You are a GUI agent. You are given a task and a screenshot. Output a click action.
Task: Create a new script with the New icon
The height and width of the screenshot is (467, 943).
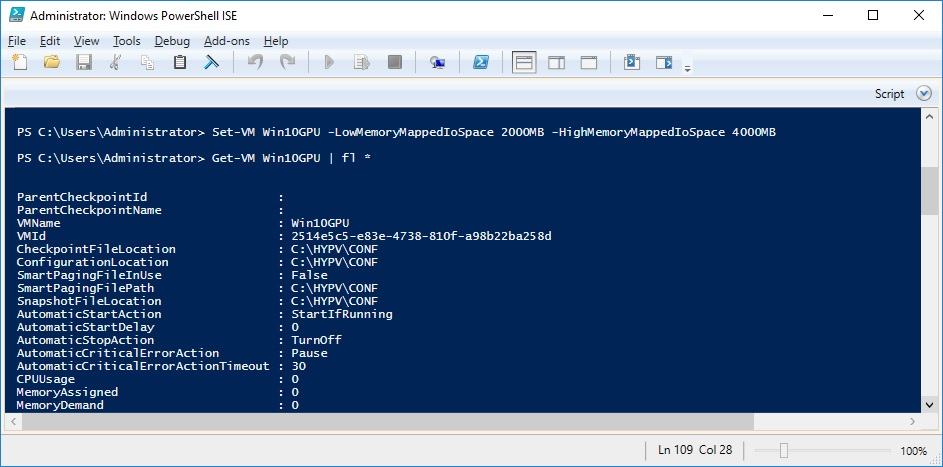(x=20, y=62)
